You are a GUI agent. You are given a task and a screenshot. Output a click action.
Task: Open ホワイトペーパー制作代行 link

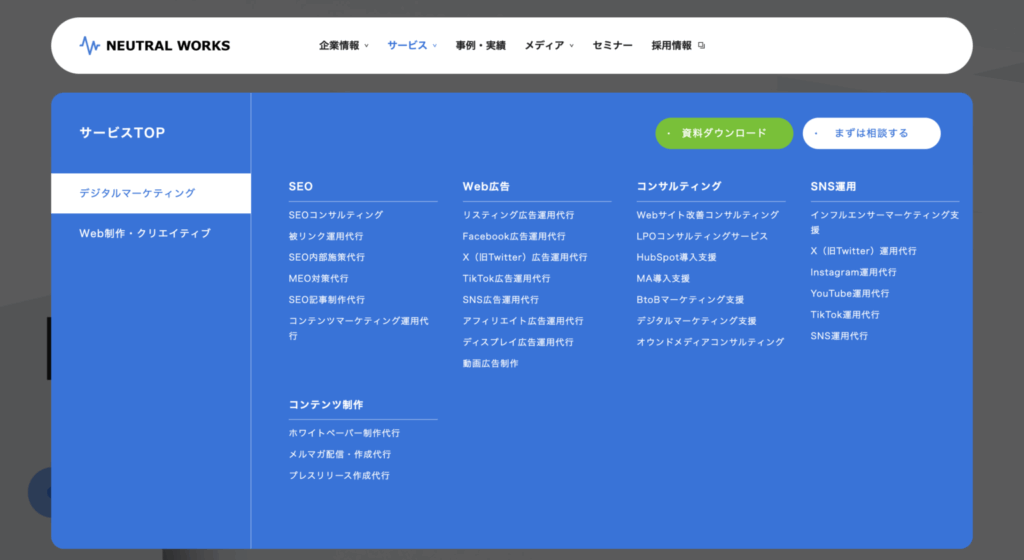tap(344, 433)
